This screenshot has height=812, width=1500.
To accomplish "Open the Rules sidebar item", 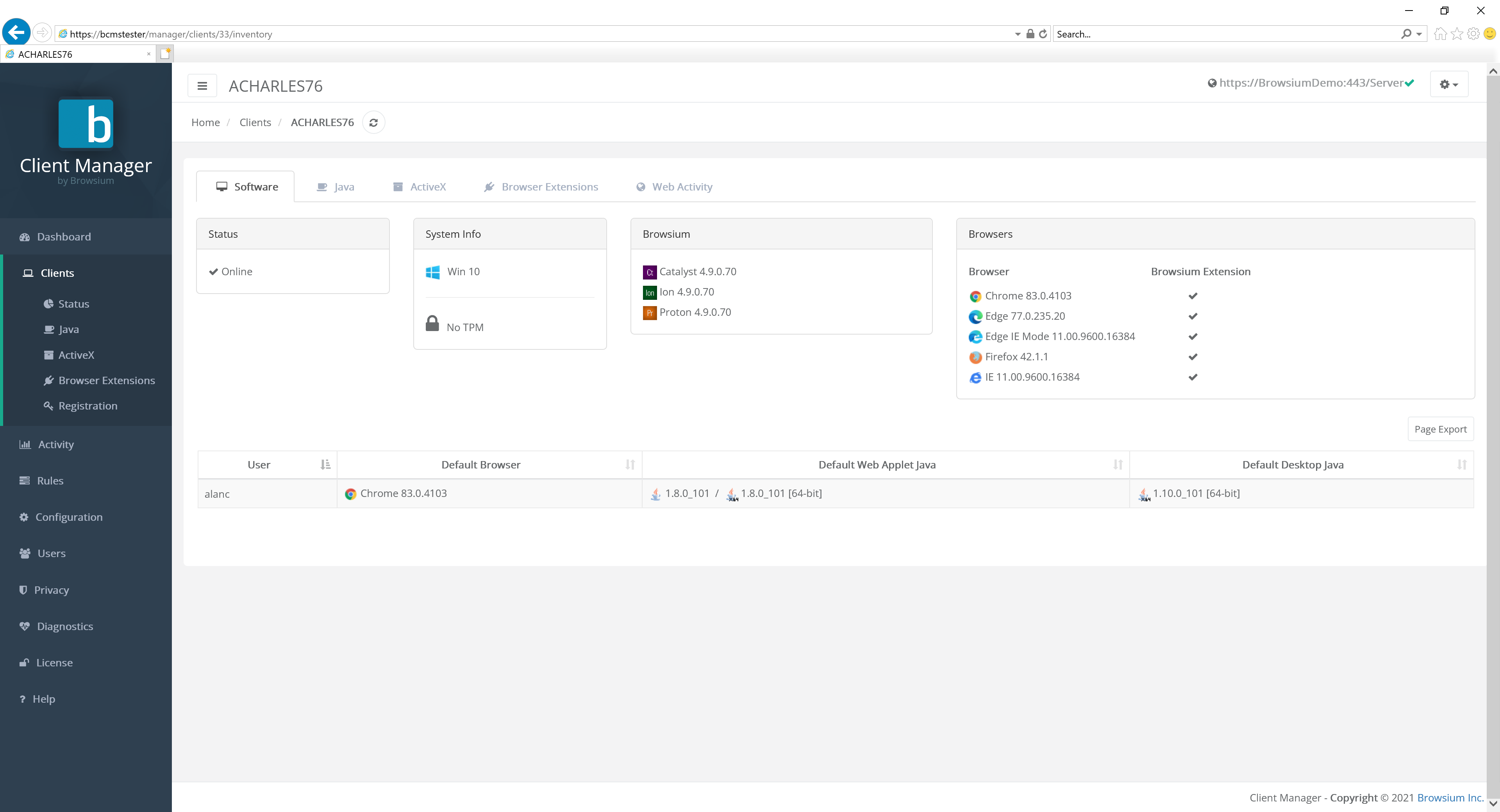I will pos(86,481).
